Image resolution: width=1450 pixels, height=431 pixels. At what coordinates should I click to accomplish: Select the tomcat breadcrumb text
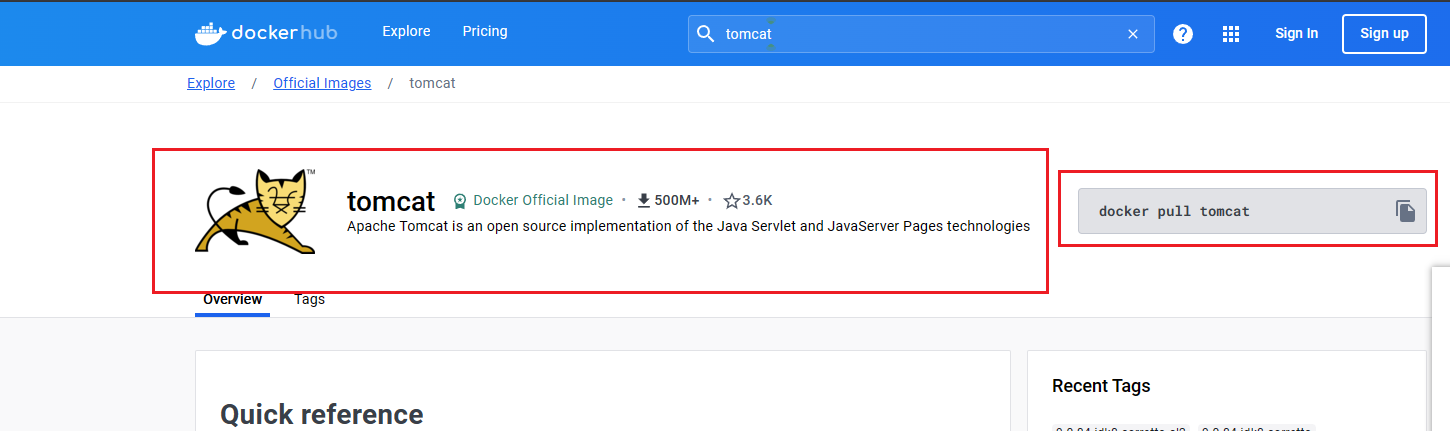click(x=433, y=84)
